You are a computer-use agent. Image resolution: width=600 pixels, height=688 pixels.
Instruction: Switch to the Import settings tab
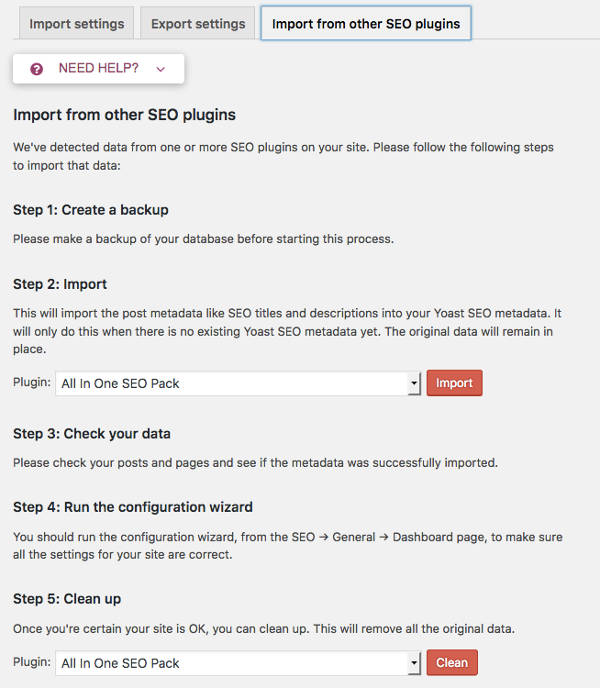pyautogui.click(x=76, y=24)
